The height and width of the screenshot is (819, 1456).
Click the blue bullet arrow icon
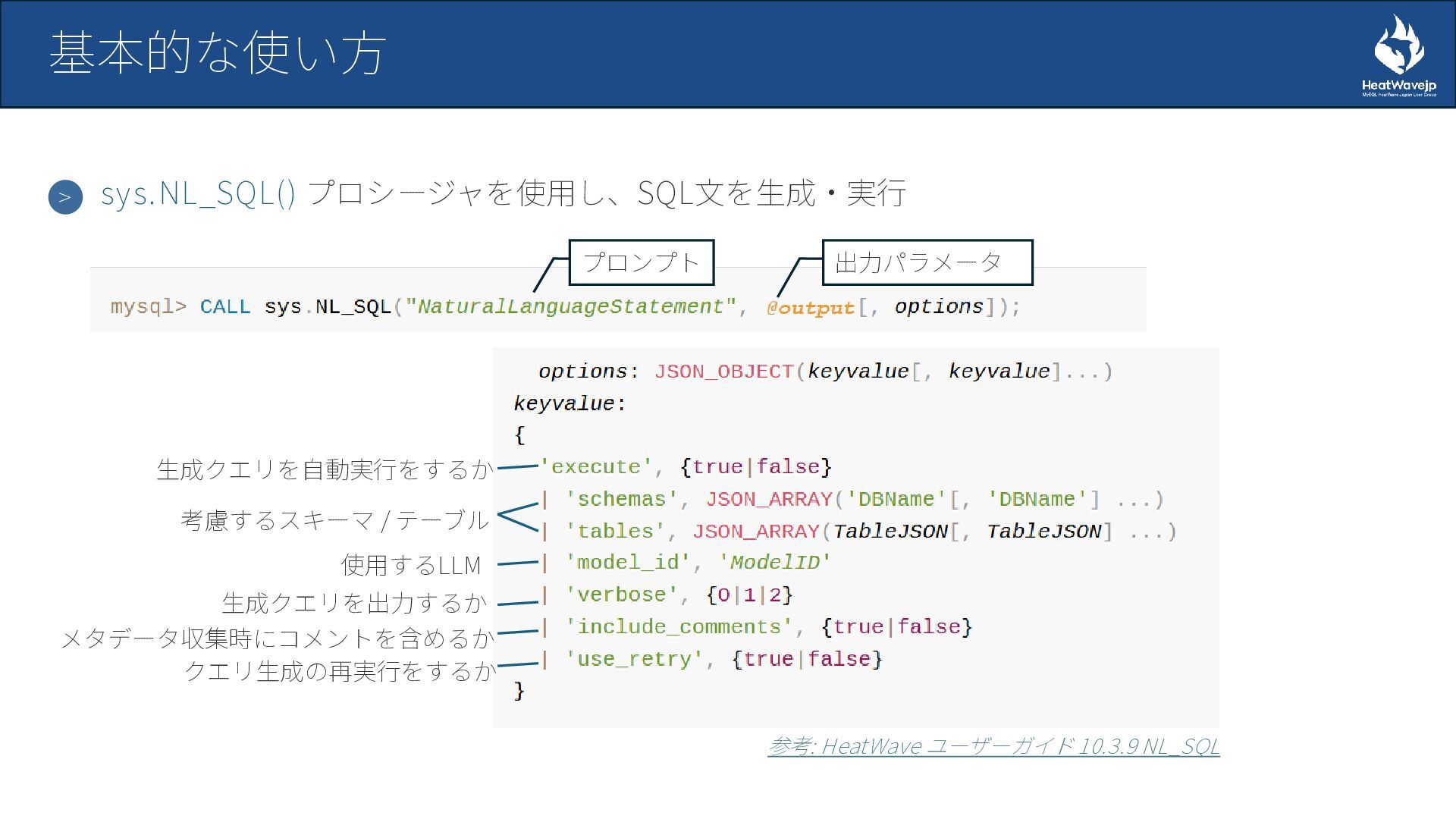[65, 197]
